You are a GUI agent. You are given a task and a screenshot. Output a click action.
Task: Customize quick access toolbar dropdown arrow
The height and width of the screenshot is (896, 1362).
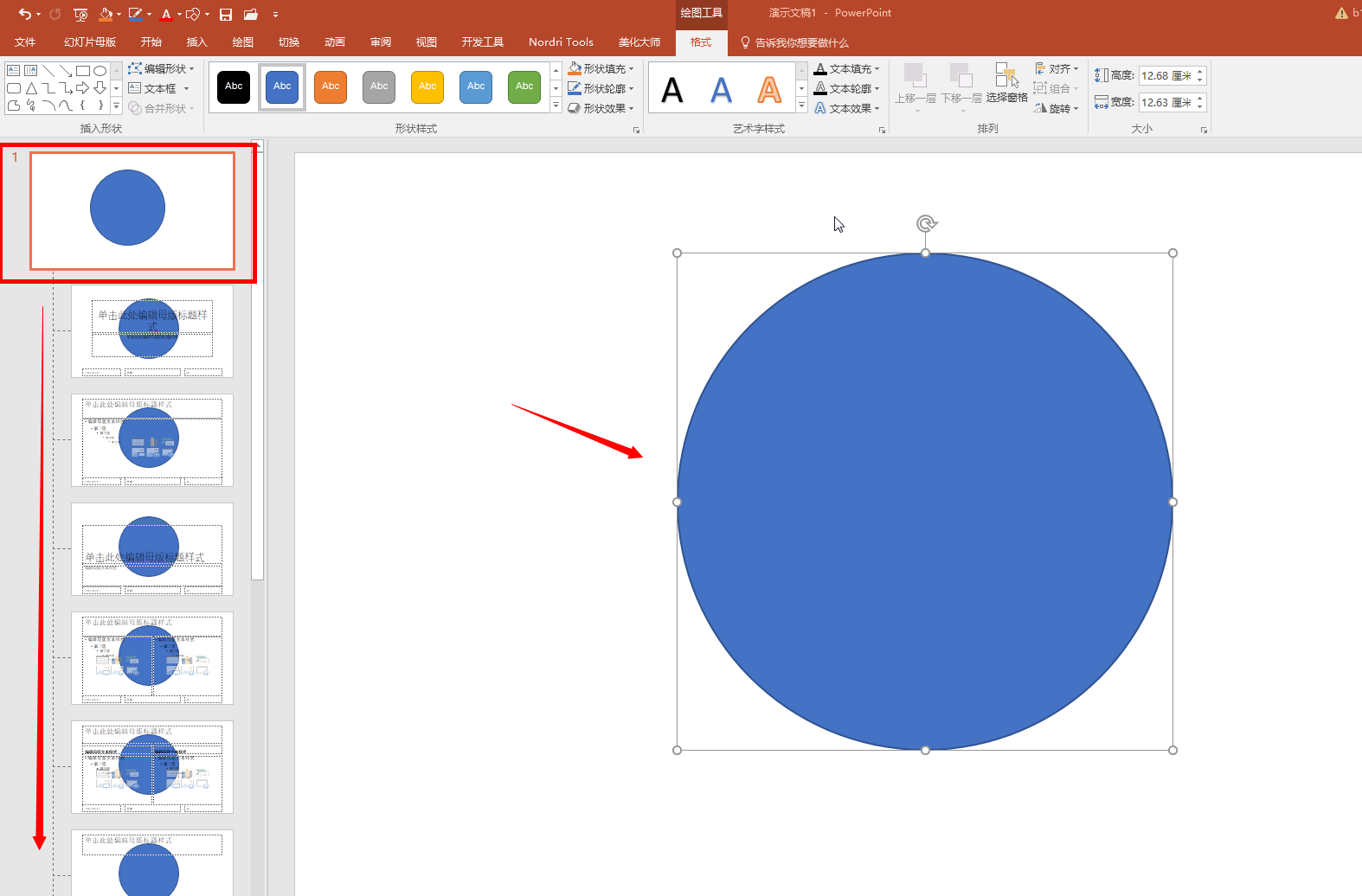click(x=275, y=15)
